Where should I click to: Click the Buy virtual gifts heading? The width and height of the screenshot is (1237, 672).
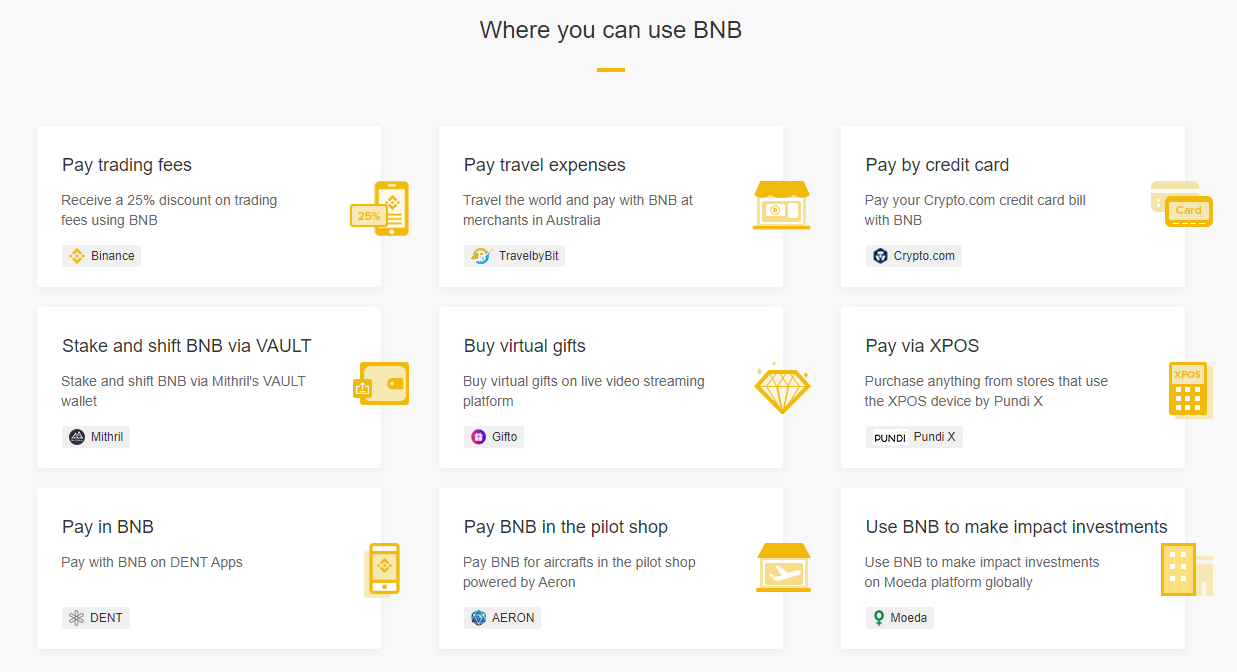point(525,346)
